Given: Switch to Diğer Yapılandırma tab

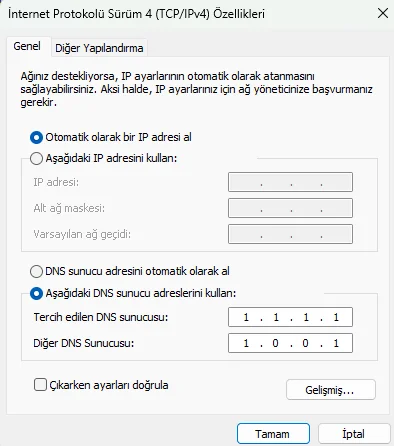Looking at the screenshot, I should (99, 48).
